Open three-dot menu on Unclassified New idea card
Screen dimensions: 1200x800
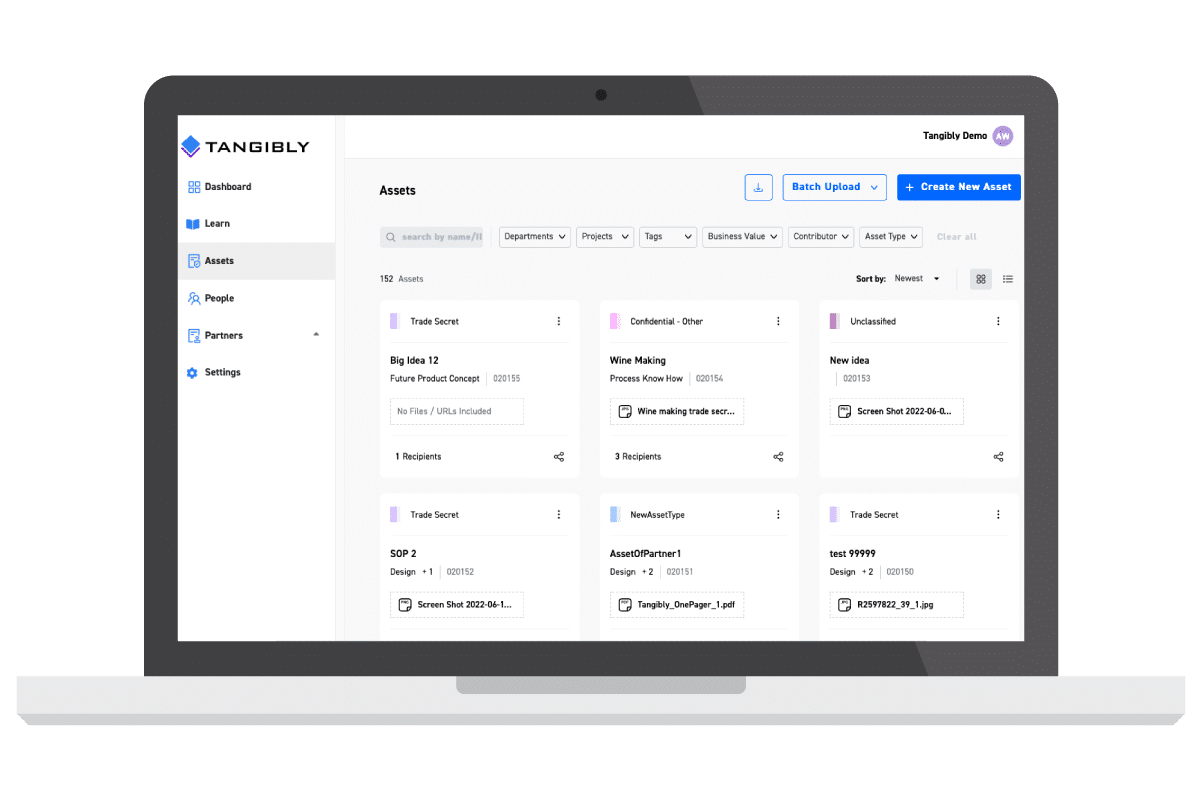pos(998,320)
